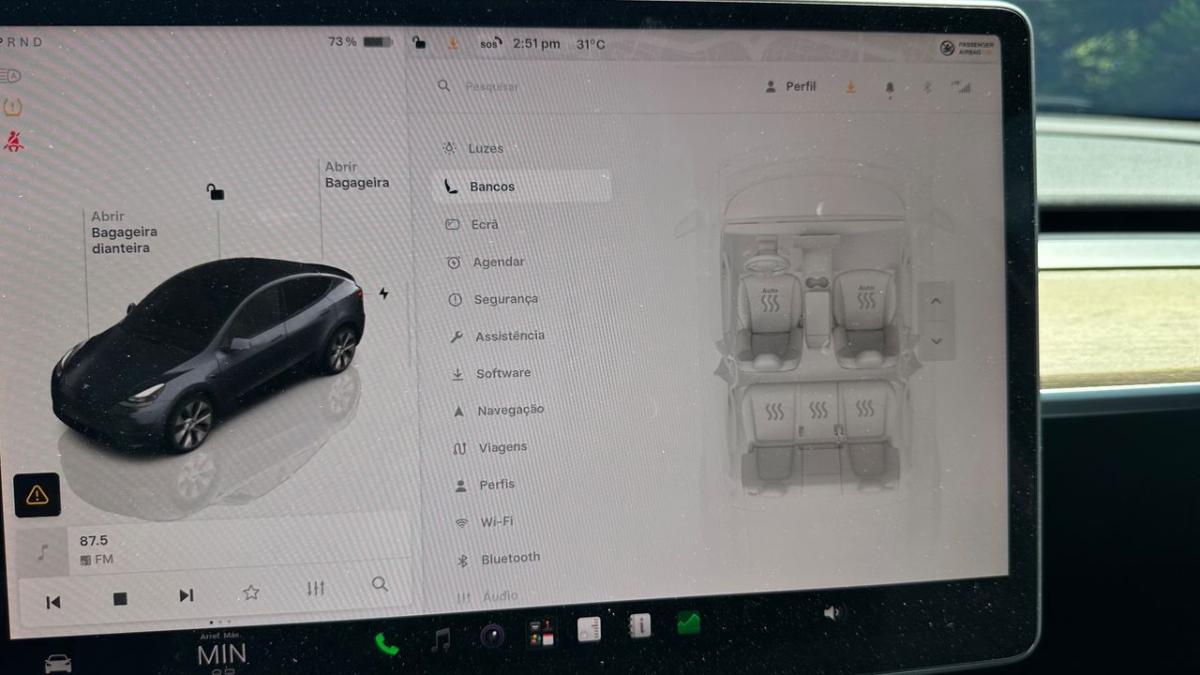Tap the orange download icon in status bar
Screen dimensions: 1200x675
click(x=453, y=43)
